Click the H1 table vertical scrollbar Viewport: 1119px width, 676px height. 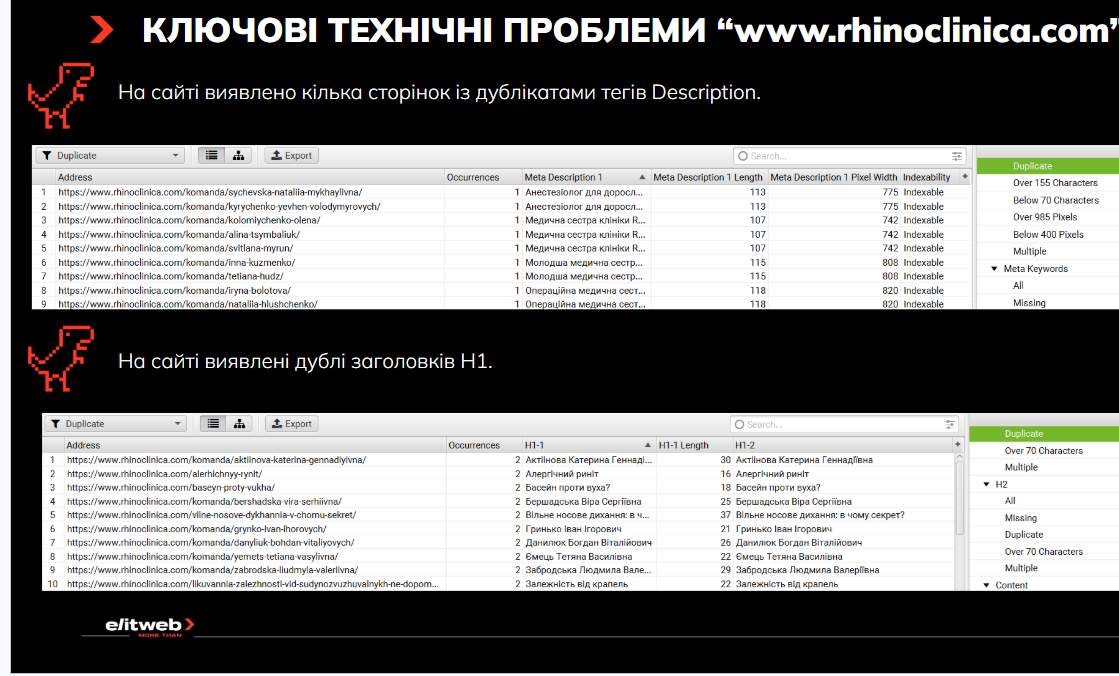pyautogui.click(x=959, y=500)
